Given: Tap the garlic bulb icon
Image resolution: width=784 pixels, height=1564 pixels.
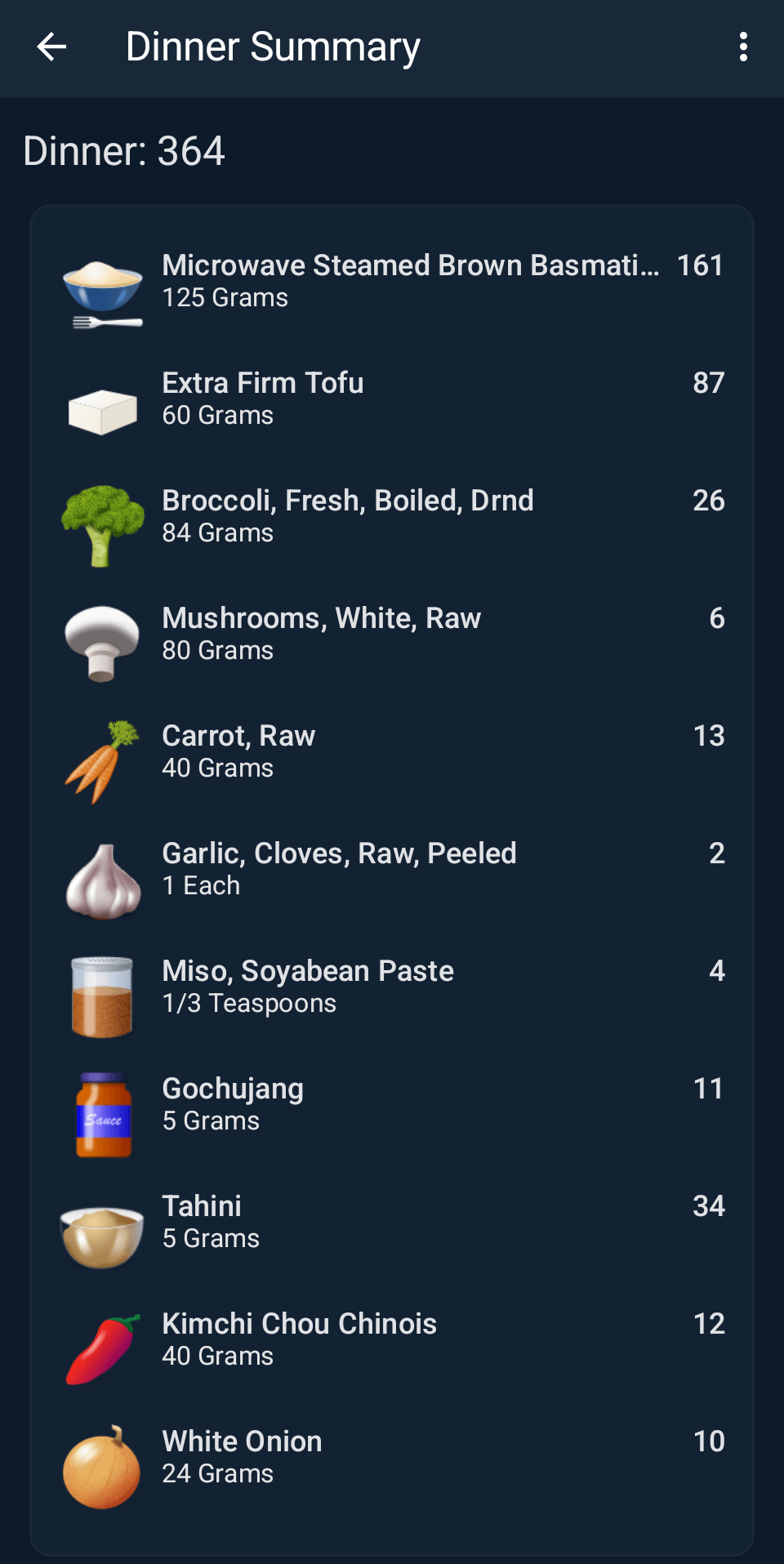Looking at the screenshot, I should (x=103, y=881).
